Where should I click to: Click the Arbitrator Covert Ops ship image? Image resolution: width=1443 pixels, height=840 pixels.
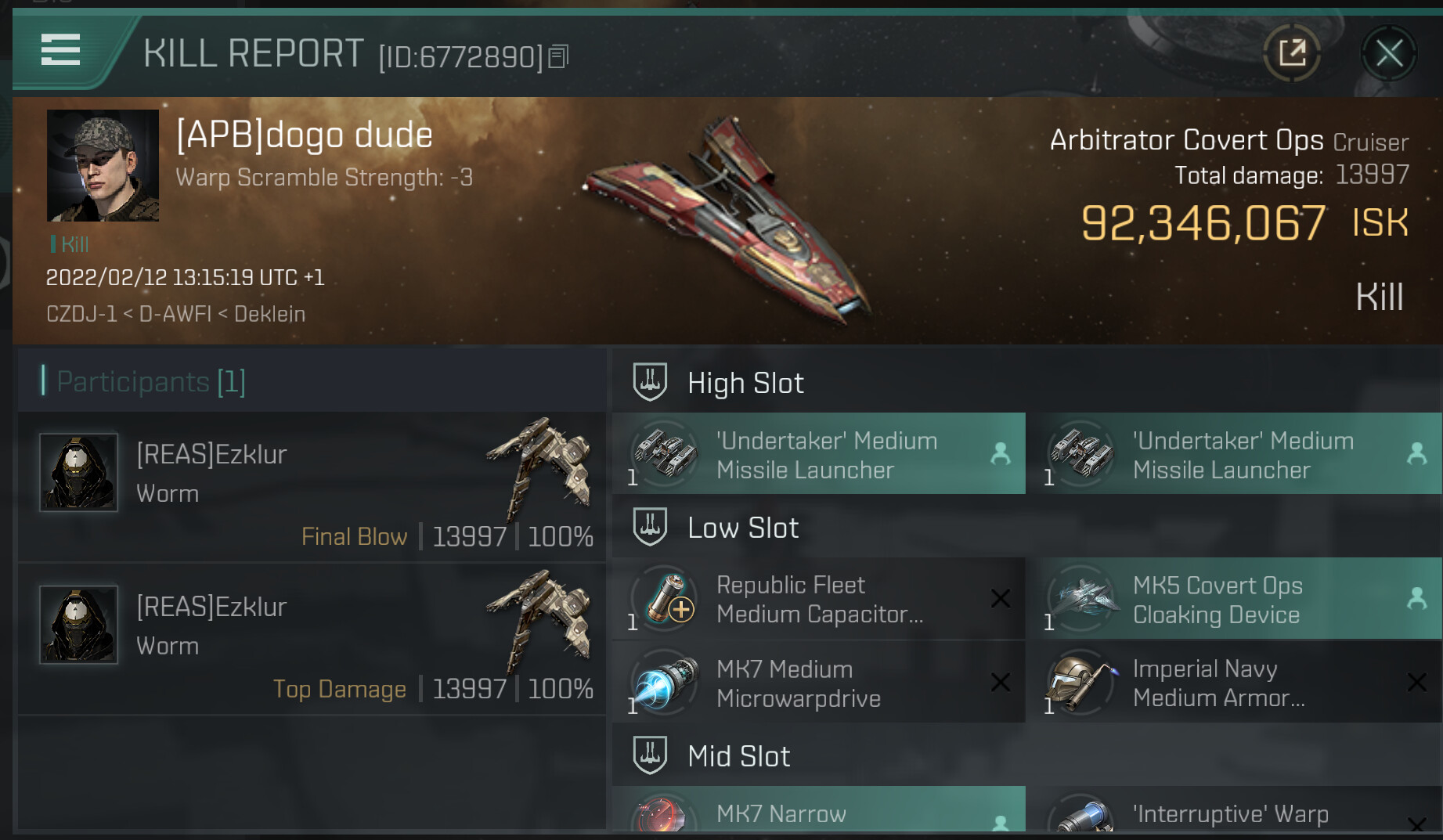click(728, 219)
